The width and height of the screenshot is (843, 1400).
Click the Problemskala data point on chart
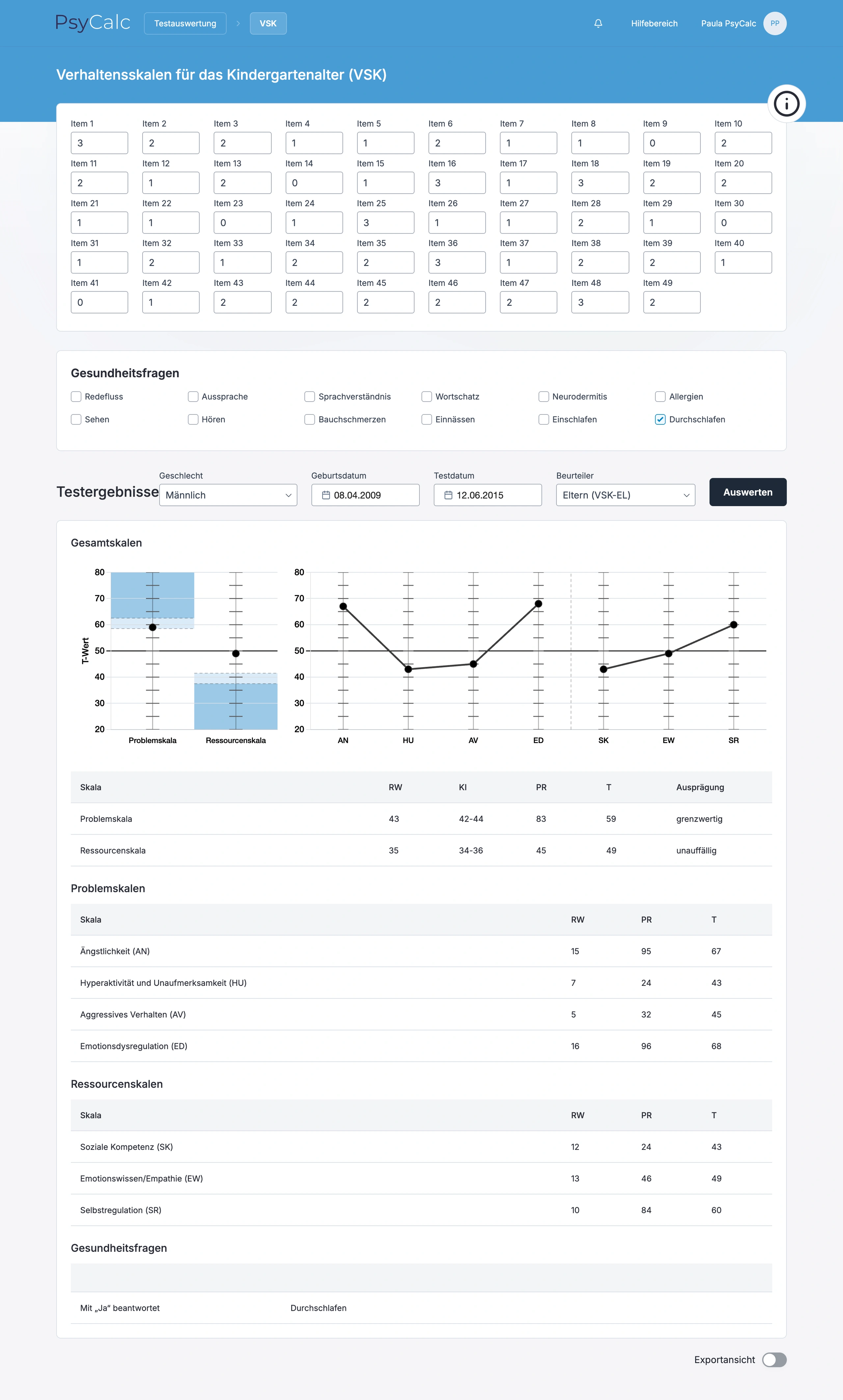click(153, 627)
